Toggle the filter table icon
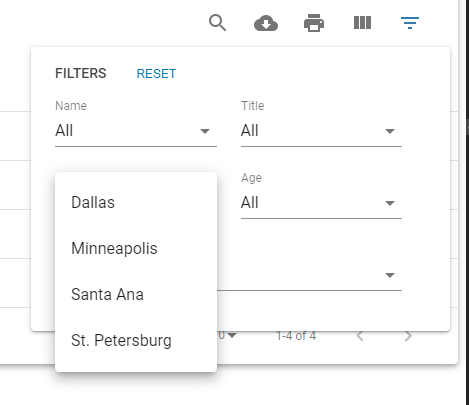 pos(410,23)
